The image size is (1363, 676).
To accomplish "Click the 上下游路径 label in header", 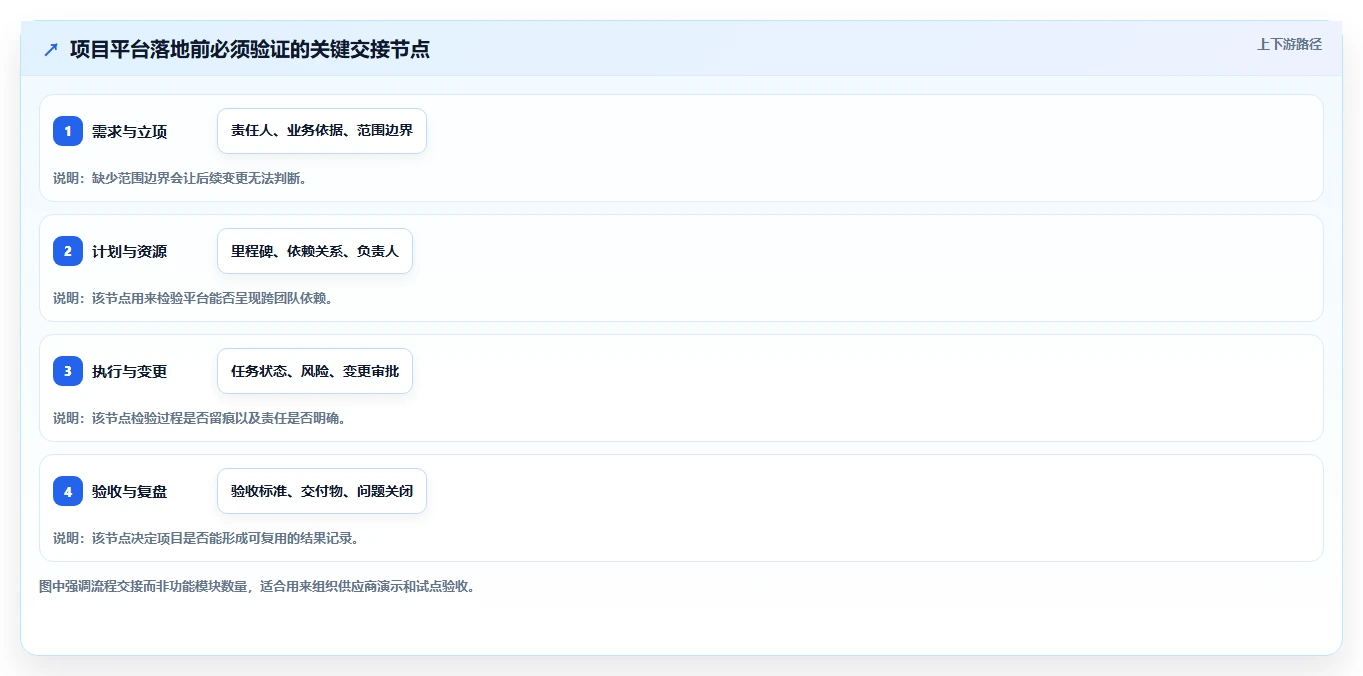I will (1289, 44).
